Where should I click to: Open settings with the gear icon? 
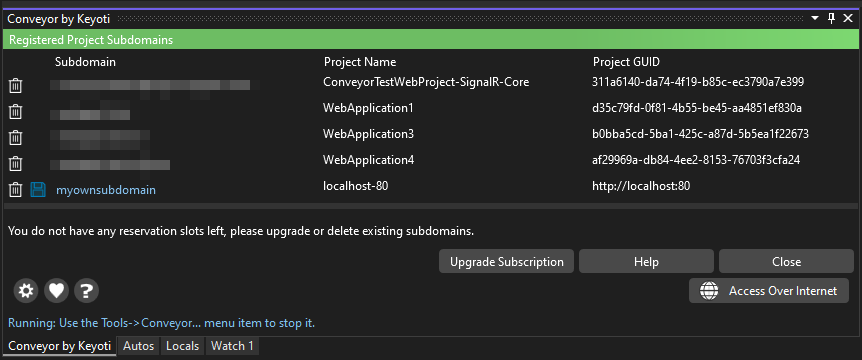pyautogui.click(x=26, y=291)
